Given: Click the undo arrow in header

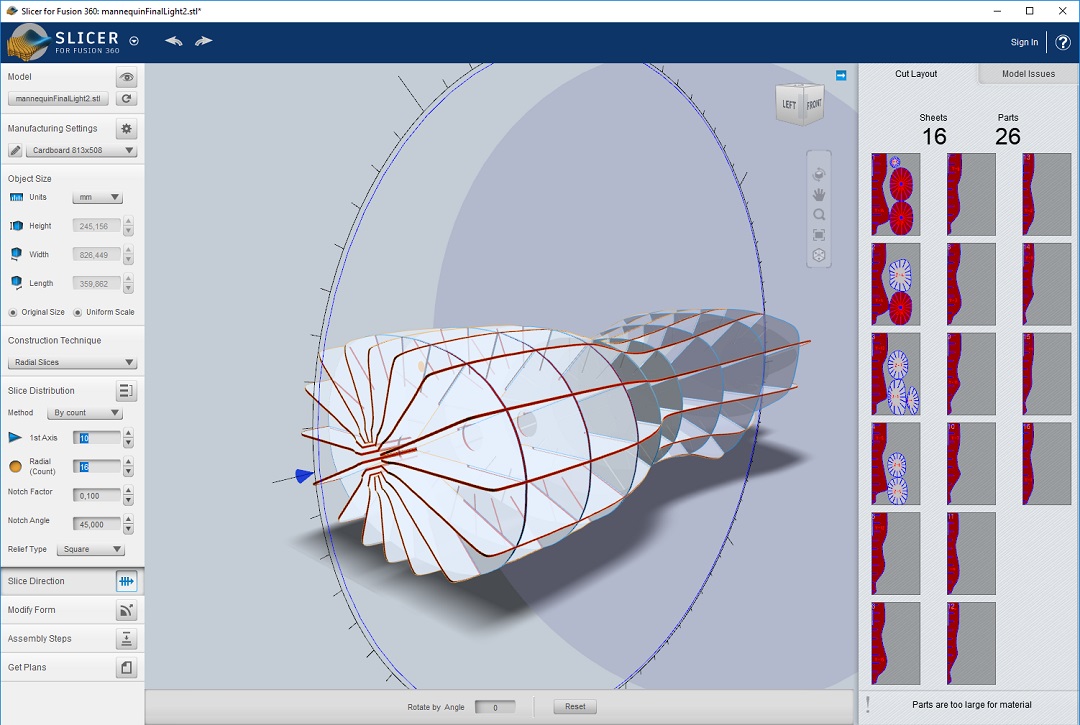Looking at the screenshot, I should pos(174,41).
